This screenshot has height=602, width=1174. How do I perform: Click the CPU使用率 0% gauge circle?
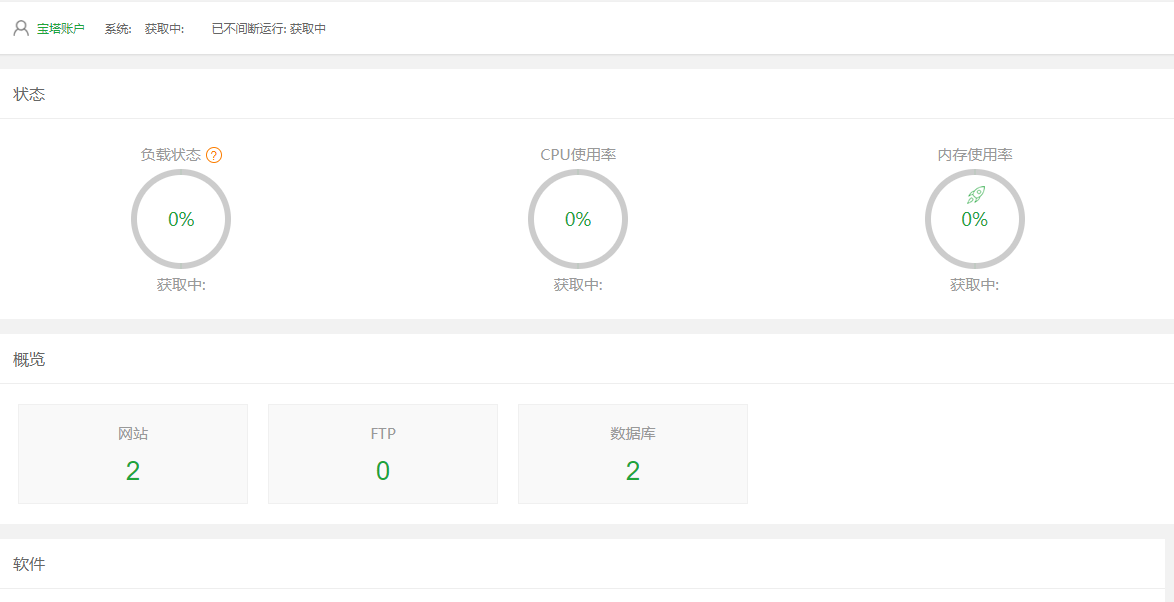(578, 219)
